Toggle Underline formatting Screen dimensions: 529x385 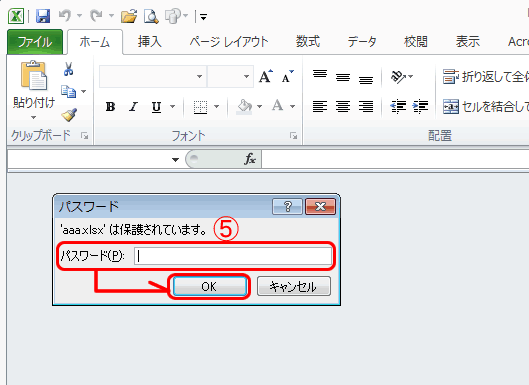(x=156, y=107)
